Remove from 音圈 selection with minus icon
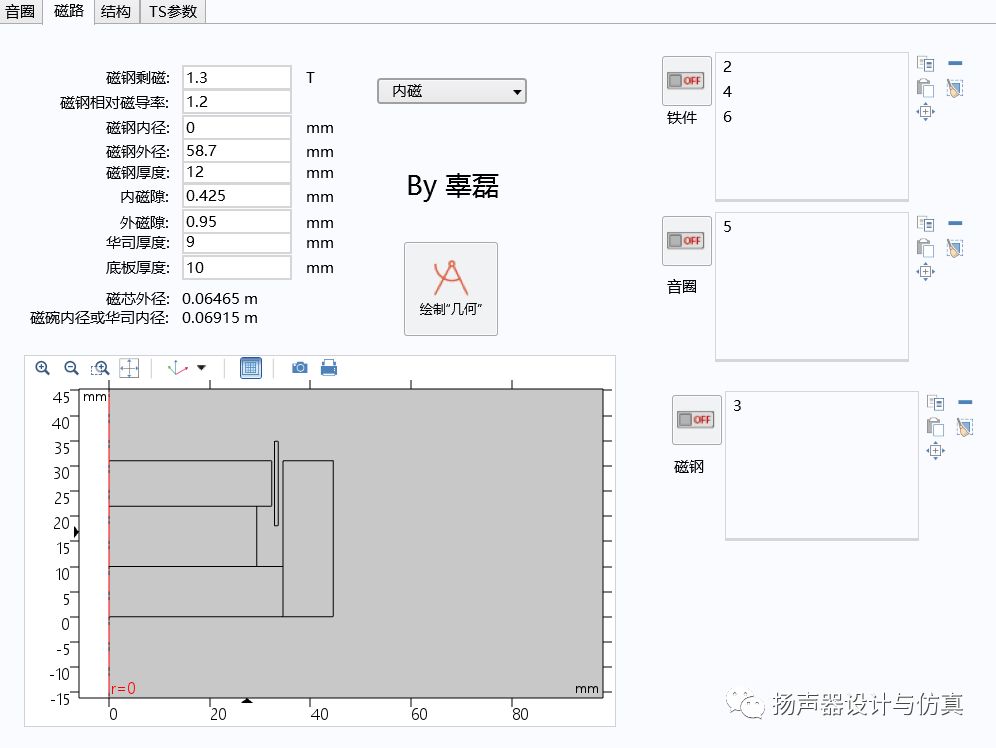The height and width of the screenshot is (748, 996). pyautogui.click(x=954, y=223)
